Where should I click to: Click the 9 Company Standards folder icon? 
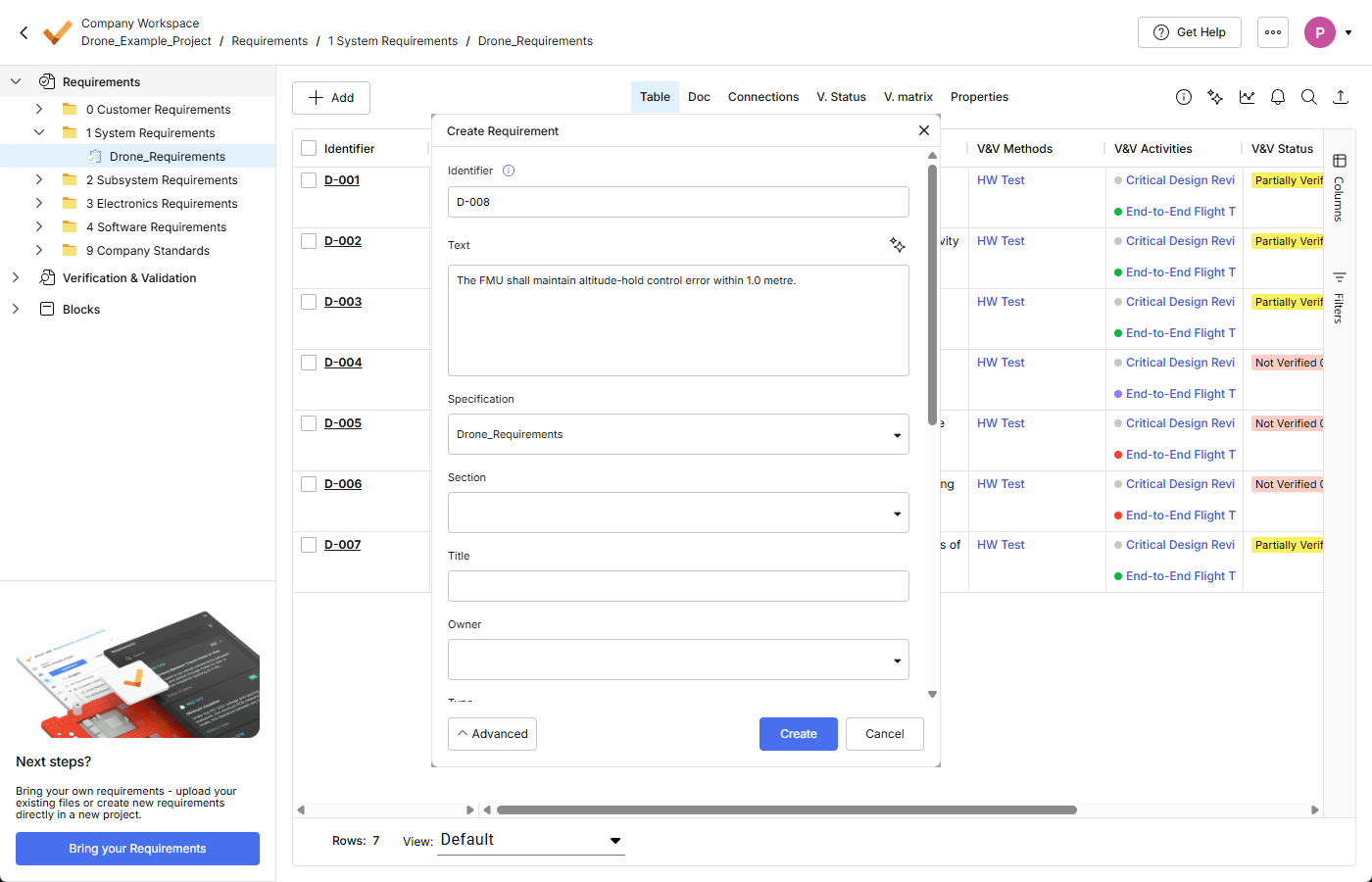click(70, 250)
